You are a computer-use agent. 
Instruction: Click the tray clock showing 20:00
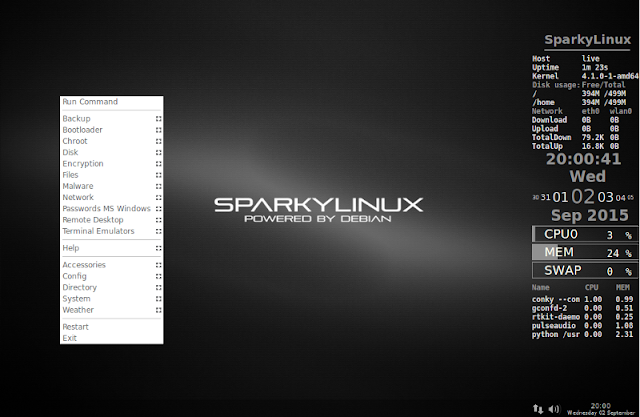point(600,409)
